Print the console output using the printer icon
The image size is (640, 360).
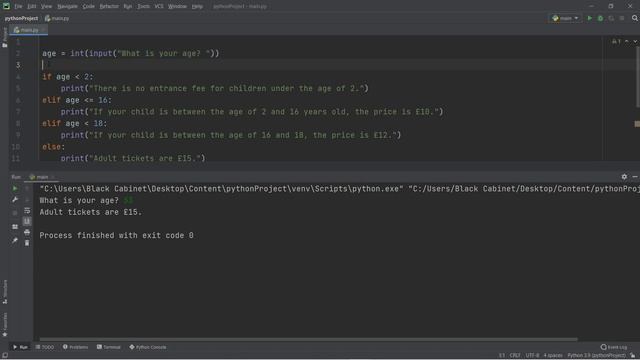click(x=27, y=232)
